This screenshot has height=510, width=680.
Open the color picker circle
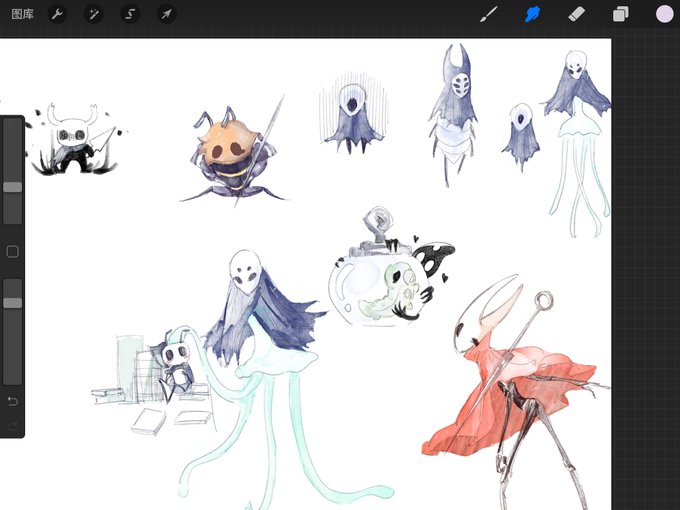click(664, 14)
